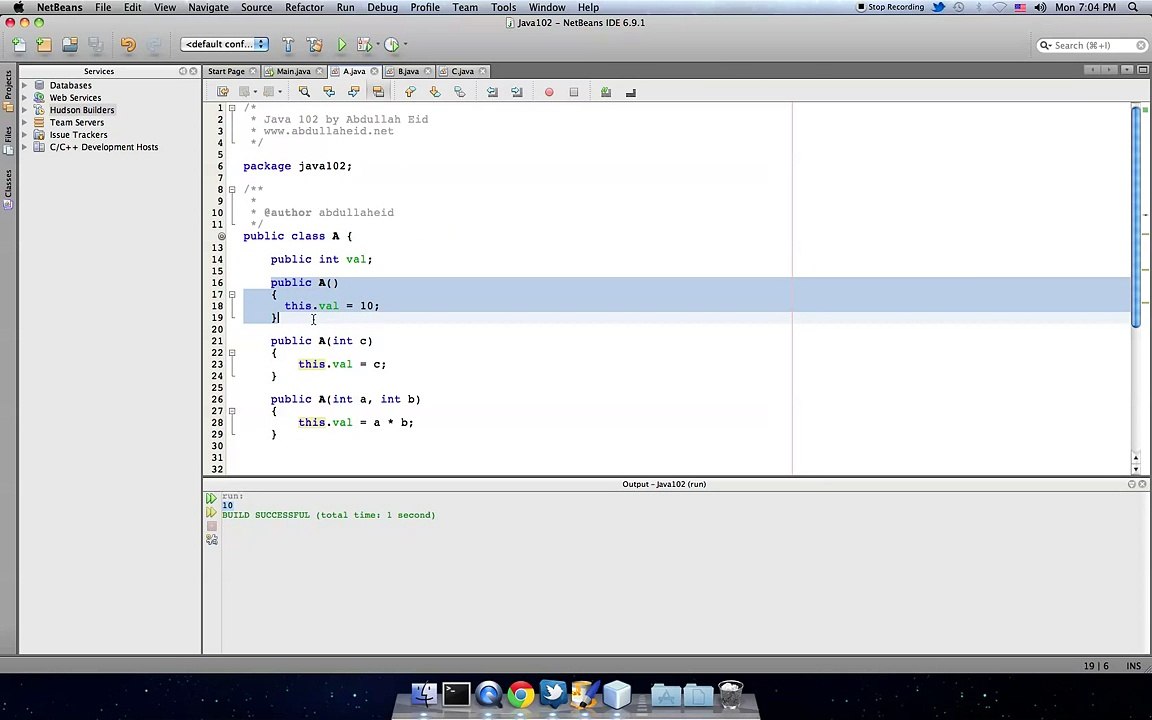The width and height of the screenshot is (1152, 720).
Task: Open the Files side panel tab
Action: (x=8, y=140)
